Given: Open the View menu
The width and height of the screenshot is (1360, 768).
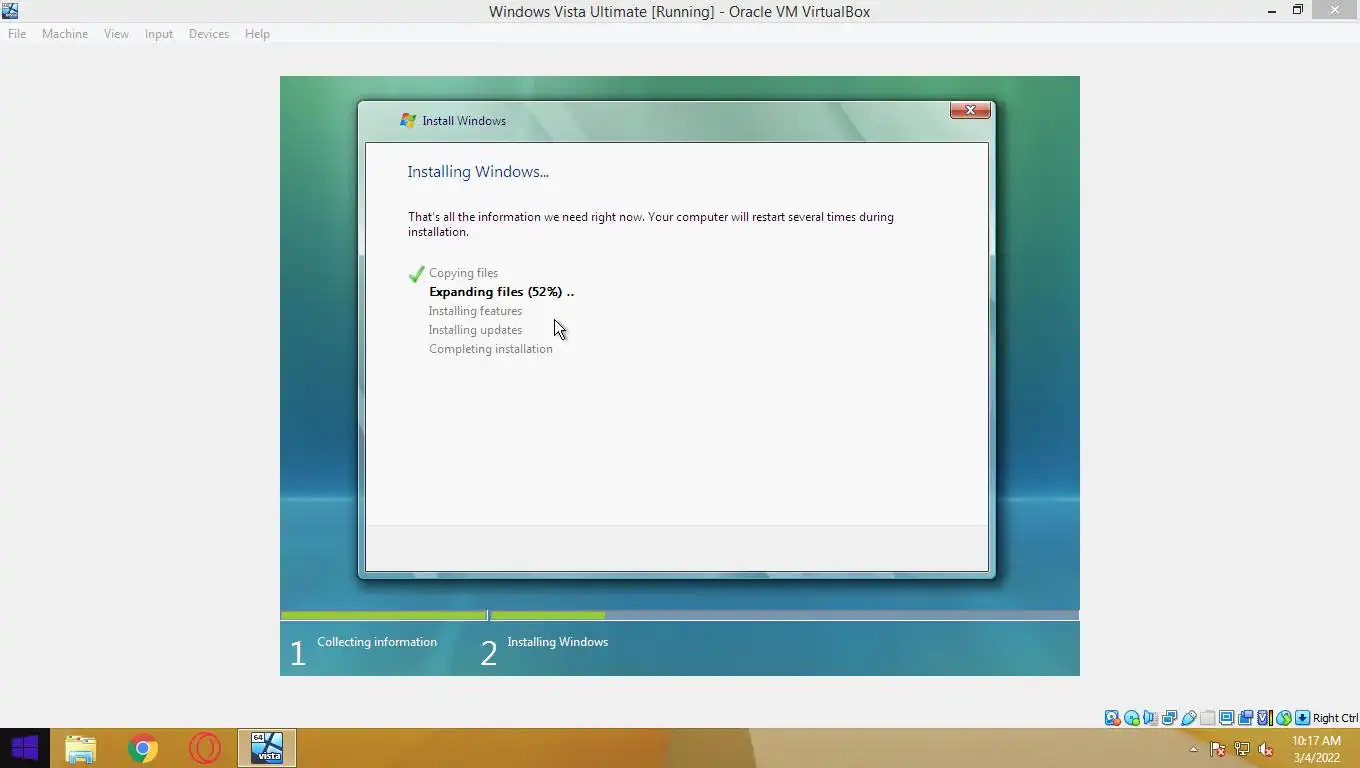Looking at the screenshot, I should (116, 34).
